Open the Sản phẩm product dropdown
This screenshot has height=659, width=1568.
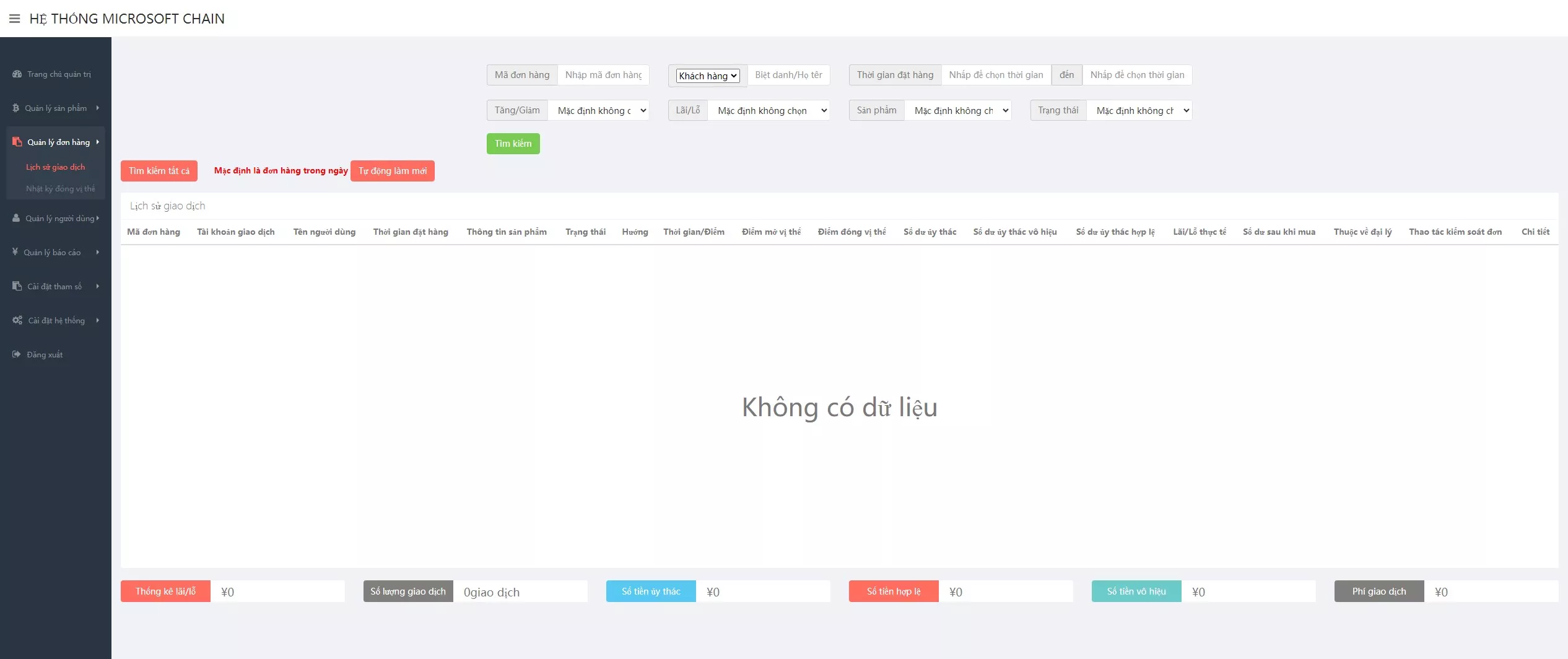coord(958,110)
